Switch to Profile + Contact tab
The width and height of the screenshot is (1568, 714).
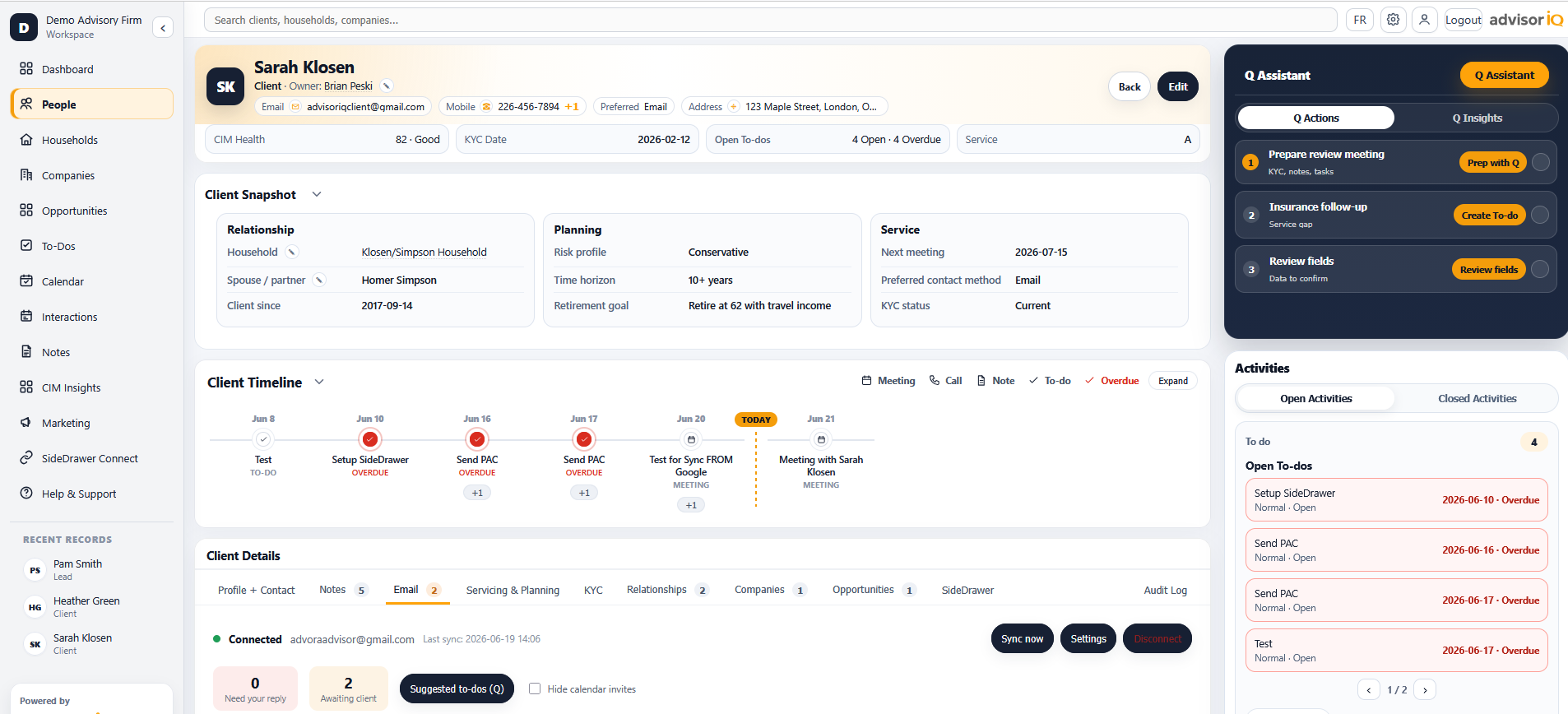click(x=256, y=591)
